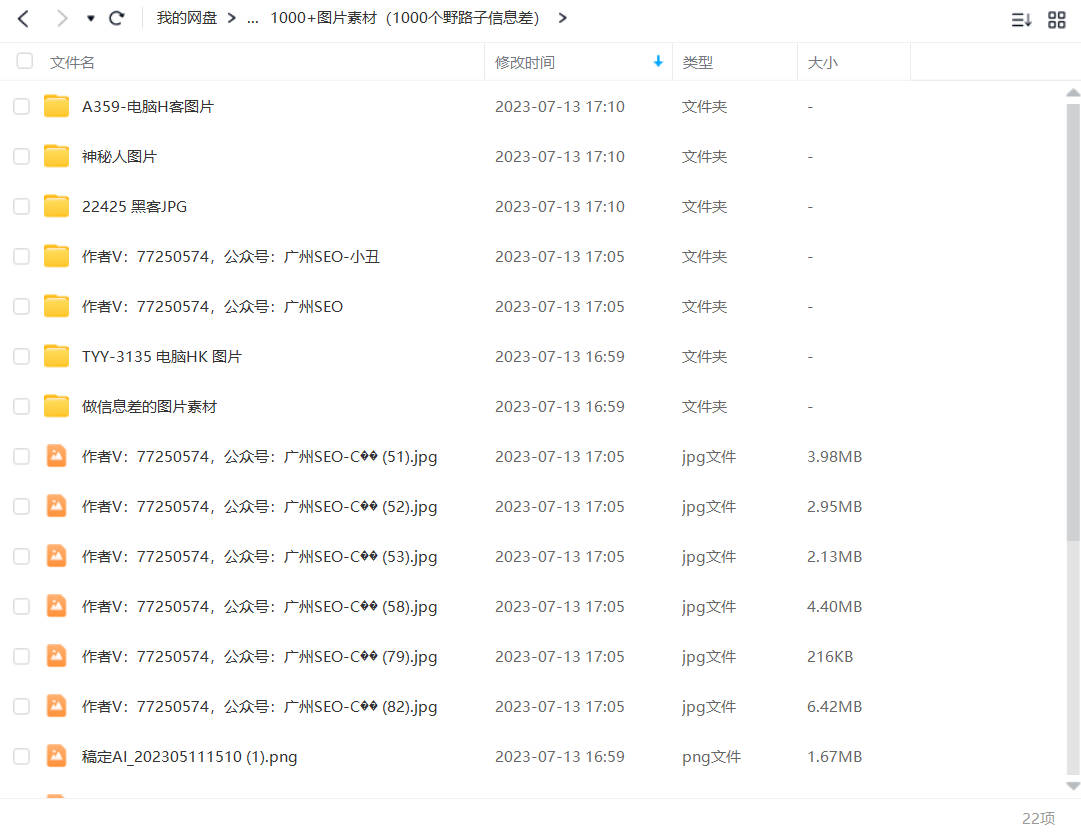The image size is (1081, 837).
Task: Click the image icon of (79).jpg
Action: pos(57,656)
